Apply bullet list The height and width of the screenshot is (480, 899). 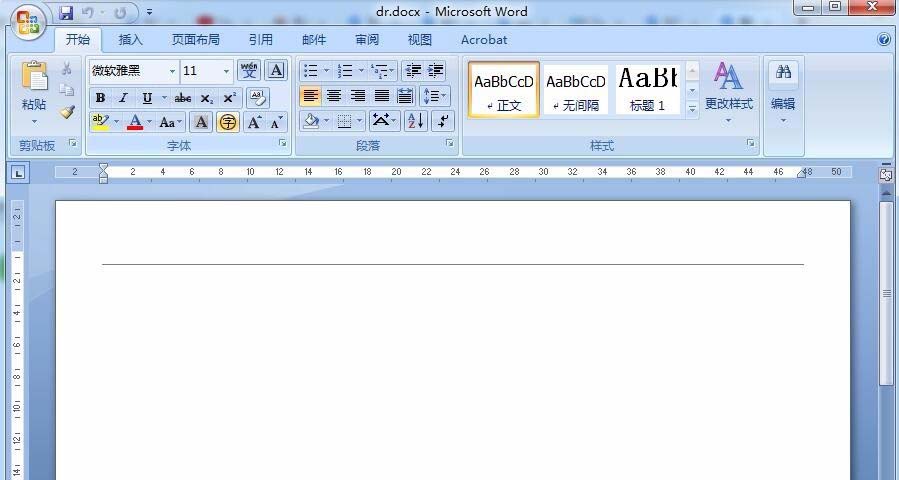pyautogui.click(x=310, y=71)
